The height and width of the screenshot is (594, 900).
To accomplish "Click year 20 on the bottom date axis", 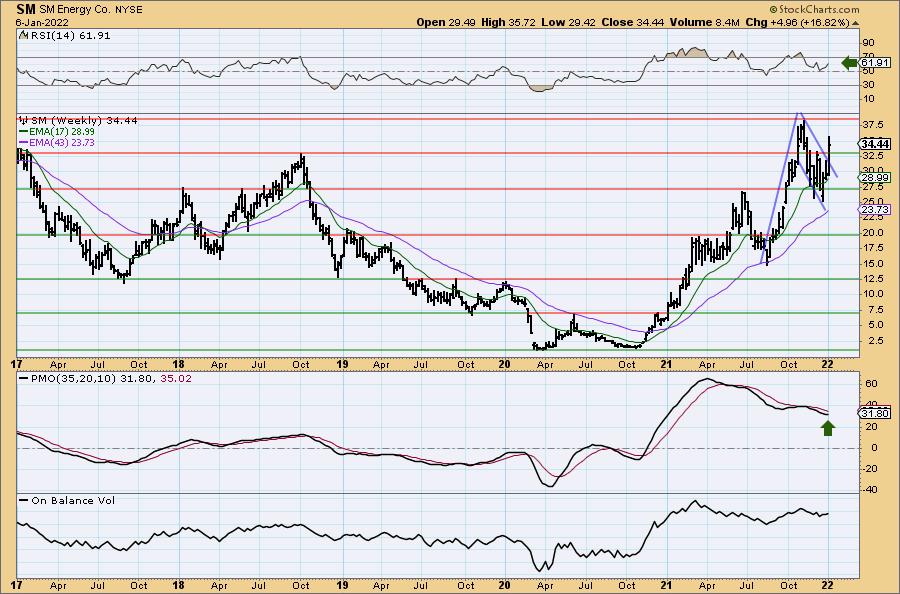I will click(504, 585).
